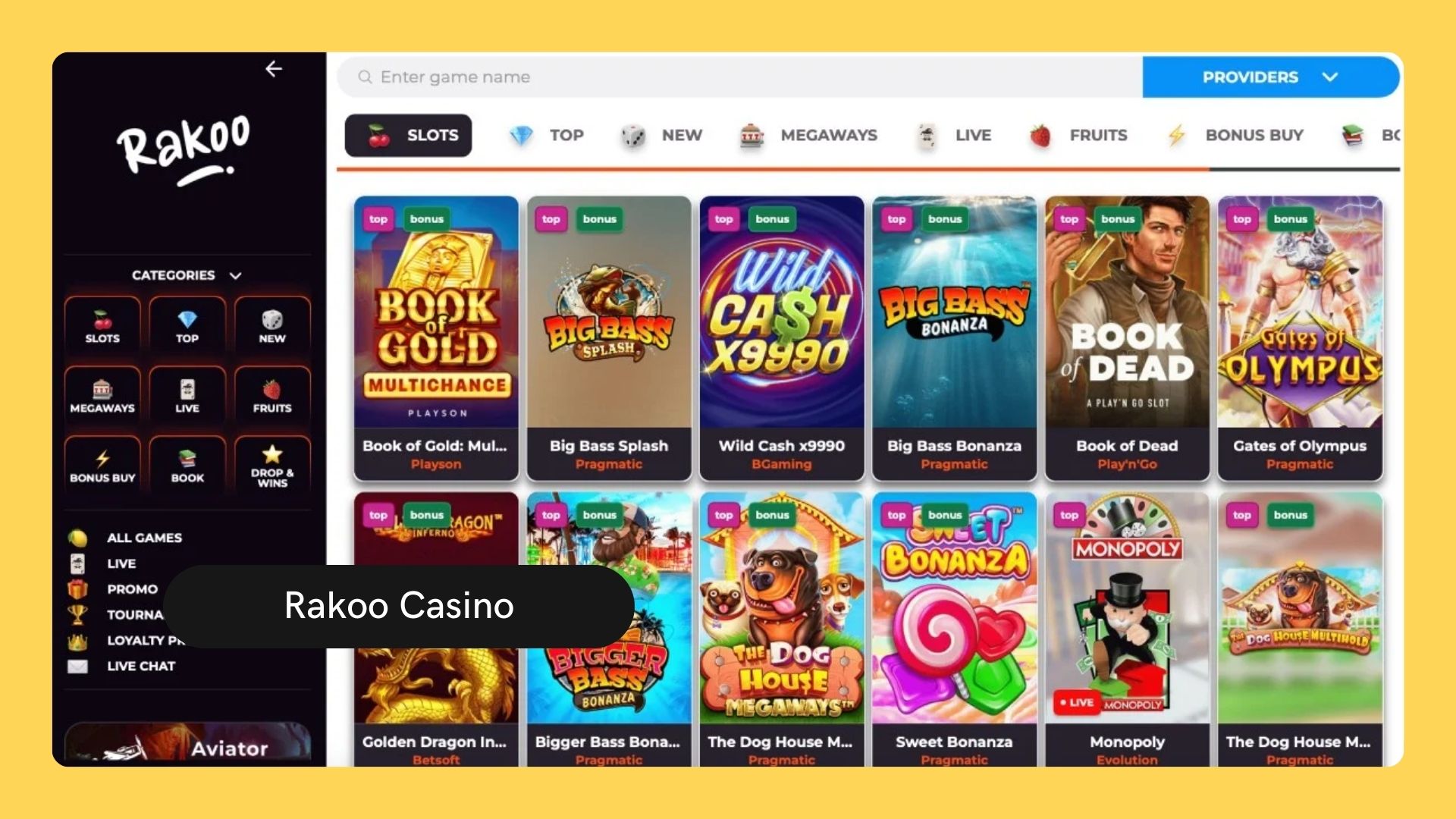The width and height of the screenshot is (1456, 819).
Task: Open the Book category tile
Action: pyautogui.click(x=187, y=464)
